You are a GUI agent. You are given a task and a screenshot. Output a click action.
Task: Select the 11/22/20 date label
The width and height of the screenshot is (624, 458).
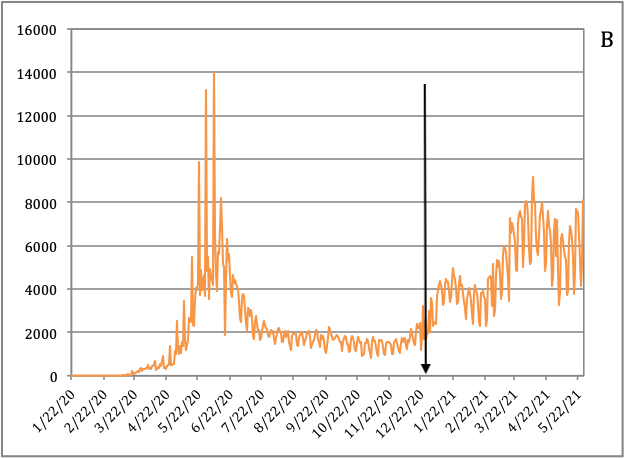(369, 413)
